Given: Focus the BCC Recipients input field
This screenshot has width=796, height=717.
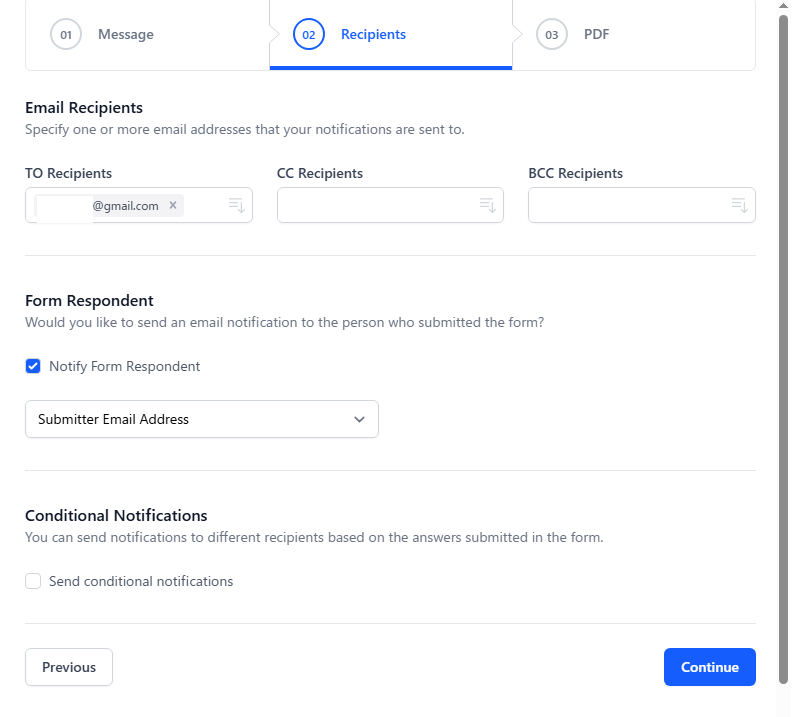Looking at the screenshot, I should pyautogui.click(x=627, y=205).
